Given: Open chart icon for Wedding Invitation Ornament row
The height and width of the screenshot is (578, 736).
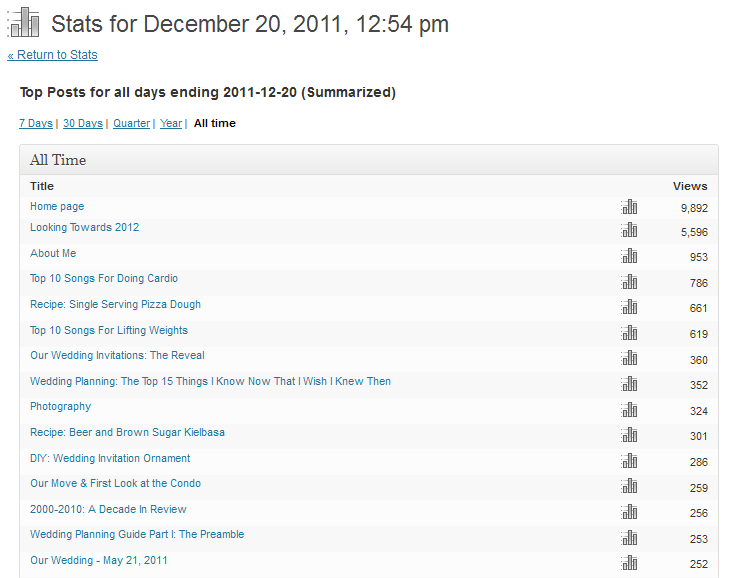Looking at the screenshot, I should [x=629, y=461].
